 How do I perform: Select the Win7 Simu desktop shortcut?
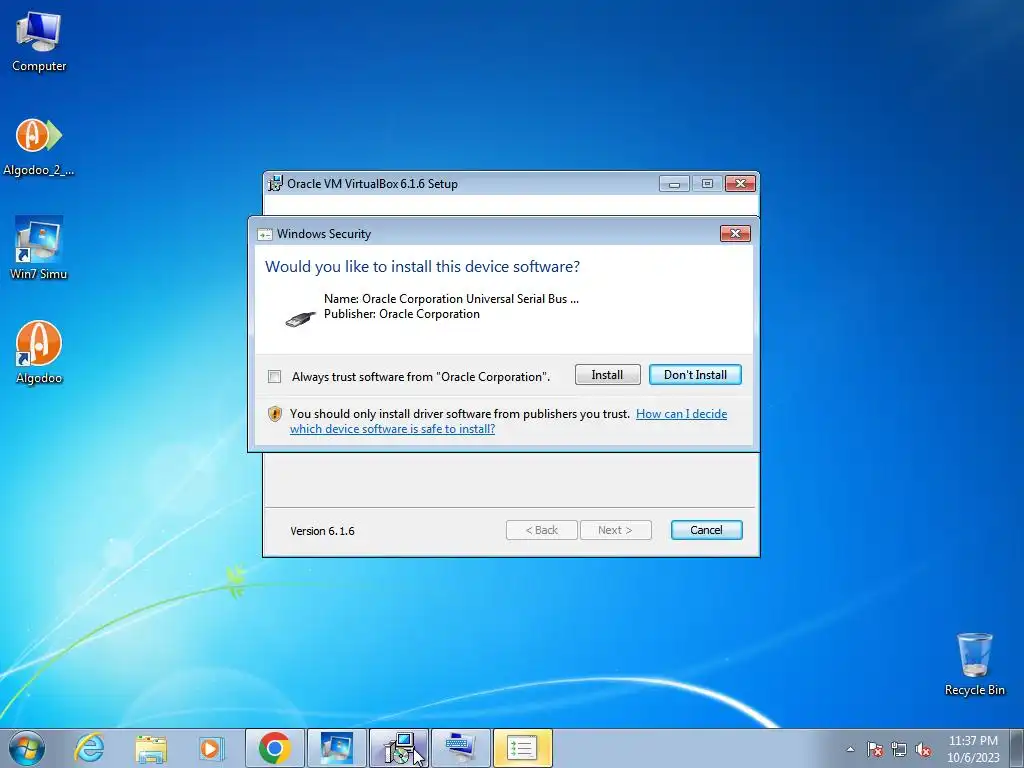tap(39, 248)
